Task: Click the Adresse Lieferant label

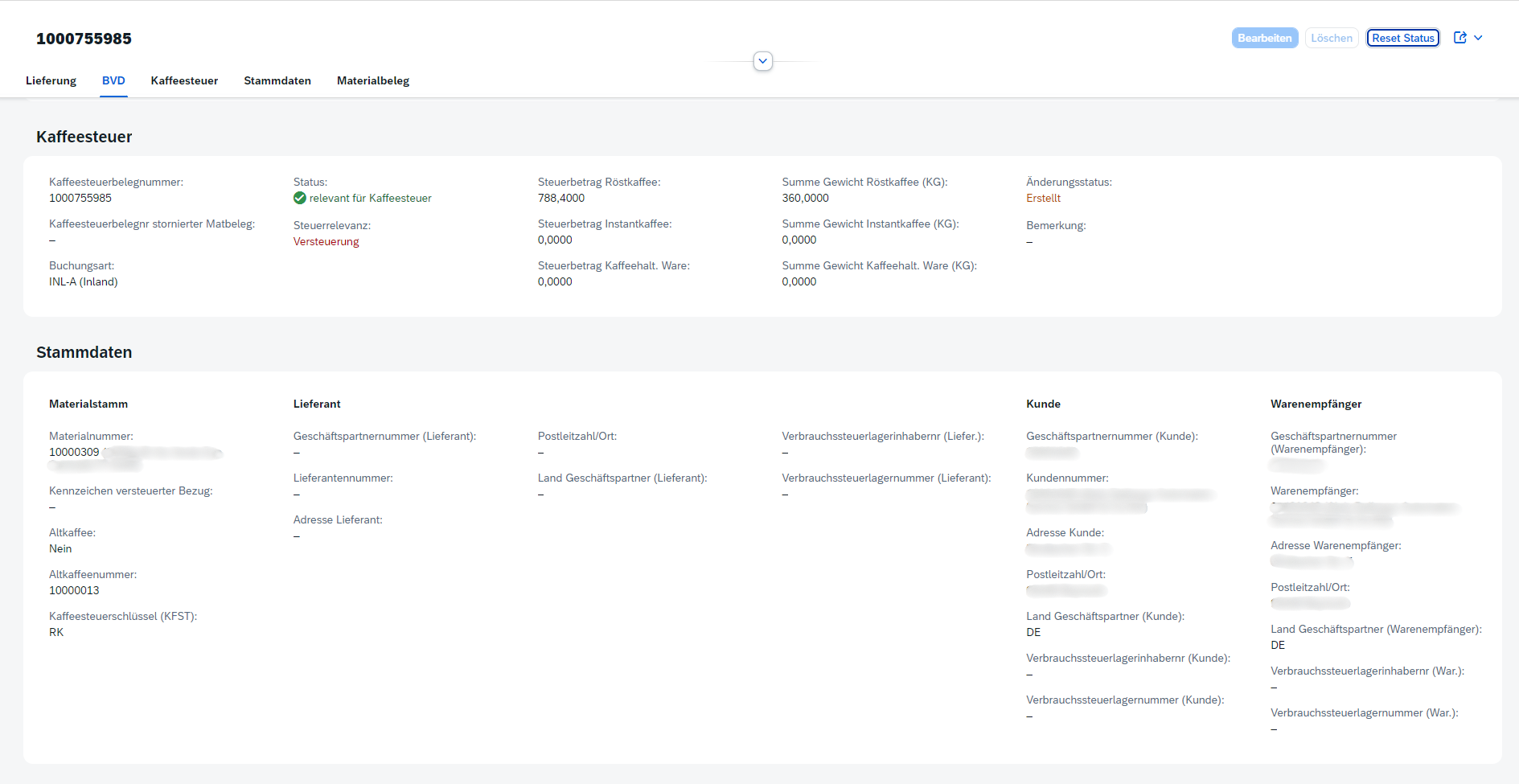Action: pyautogui.click(x=338, y=519)
